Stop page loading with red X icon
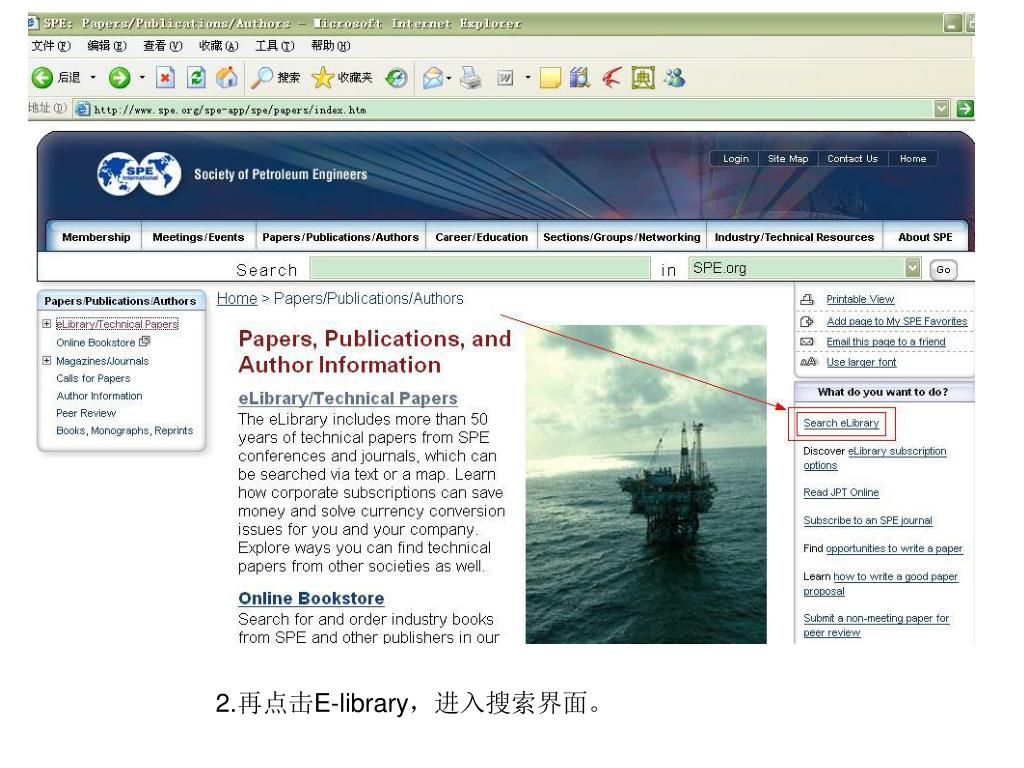The height and width of the screenshot is (768, 1024). point(165,78)
